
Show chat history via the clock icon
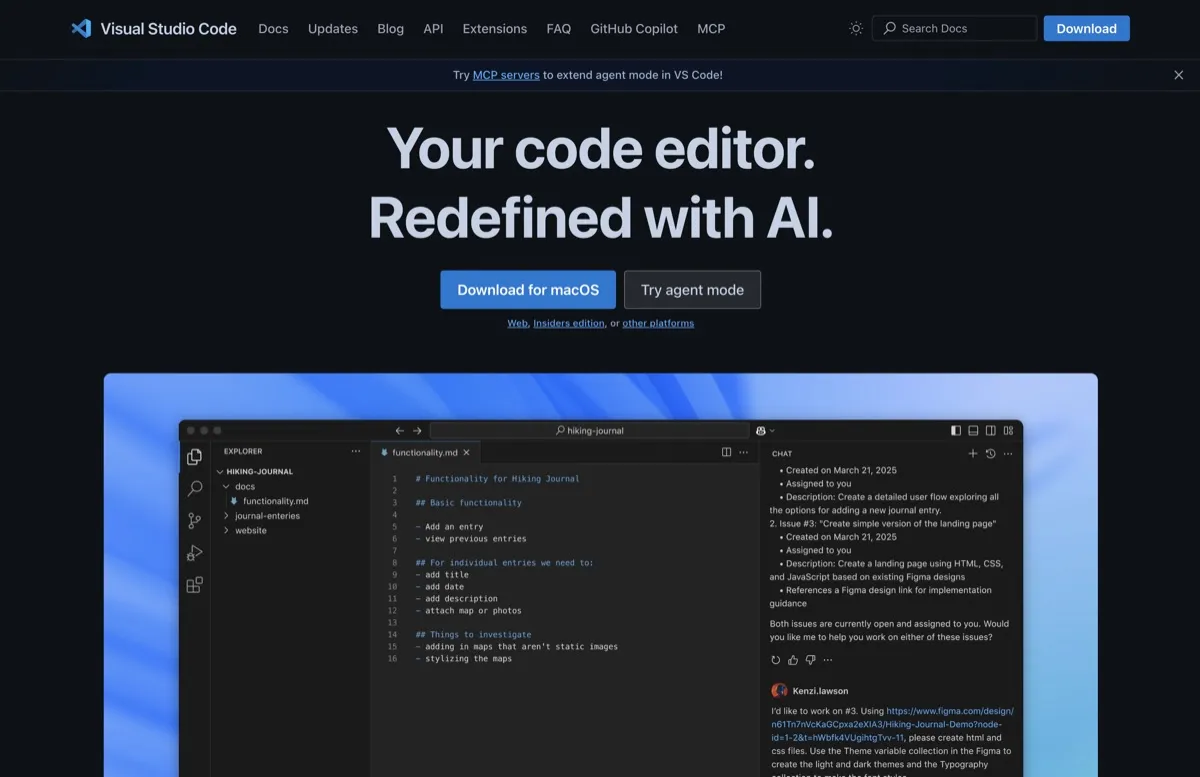coord(990,453)
